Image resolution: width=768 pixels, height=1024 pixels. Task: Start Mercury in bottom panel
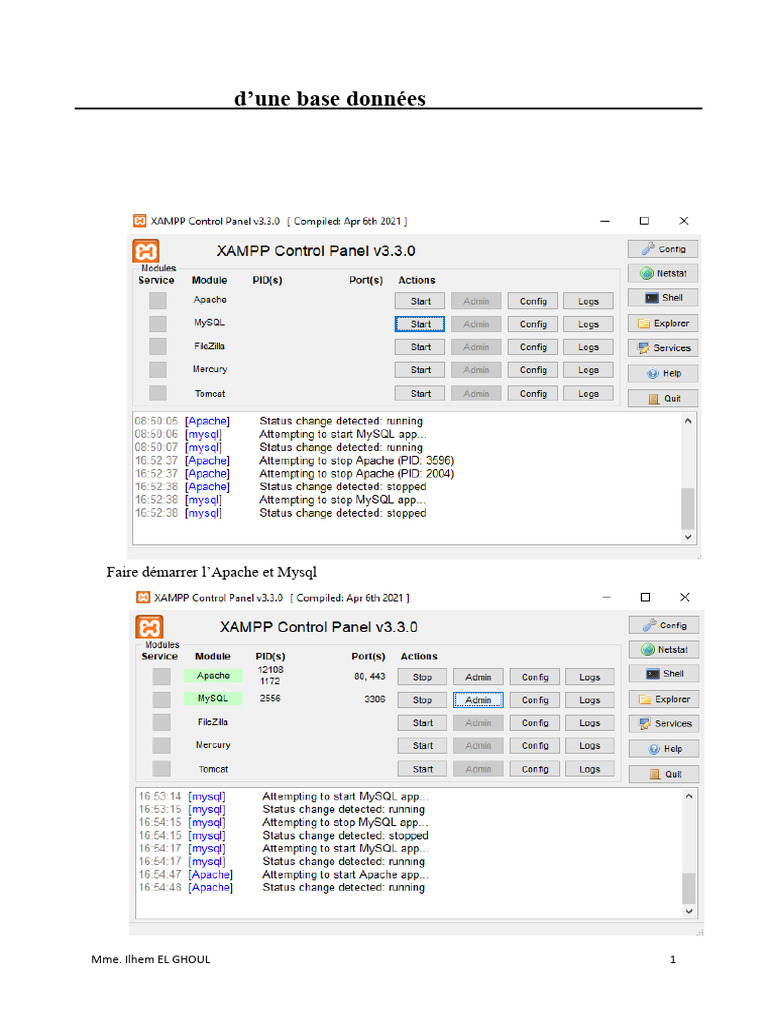(422, 746)
